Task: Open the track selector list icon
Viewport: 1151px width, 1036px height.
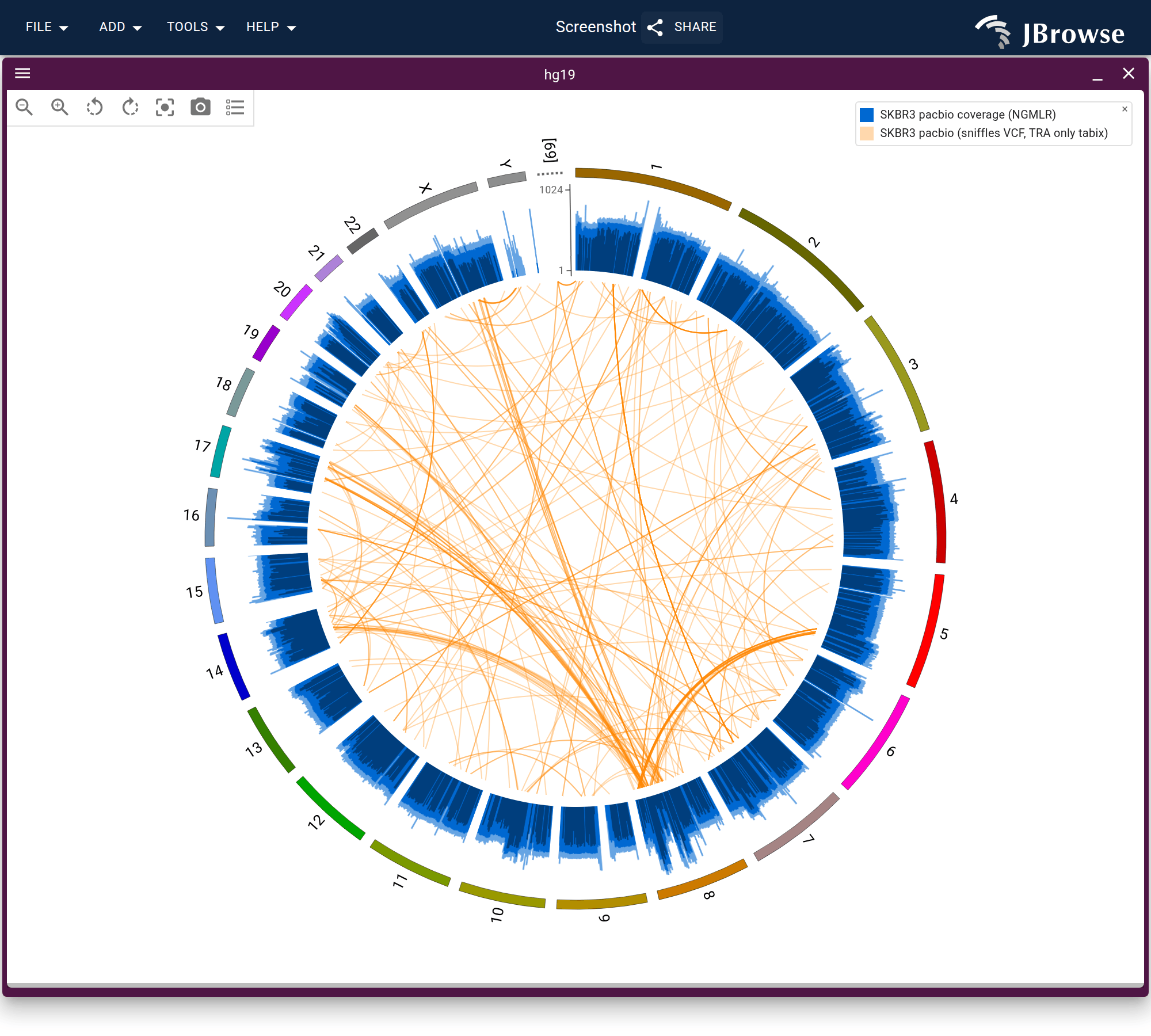Action: [235, 107]
